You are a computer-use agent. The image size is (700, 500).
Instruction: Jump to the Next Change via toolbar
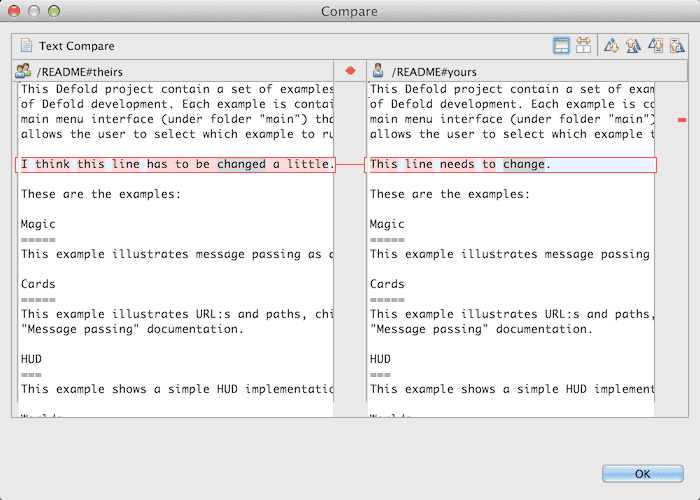[655, 46]
